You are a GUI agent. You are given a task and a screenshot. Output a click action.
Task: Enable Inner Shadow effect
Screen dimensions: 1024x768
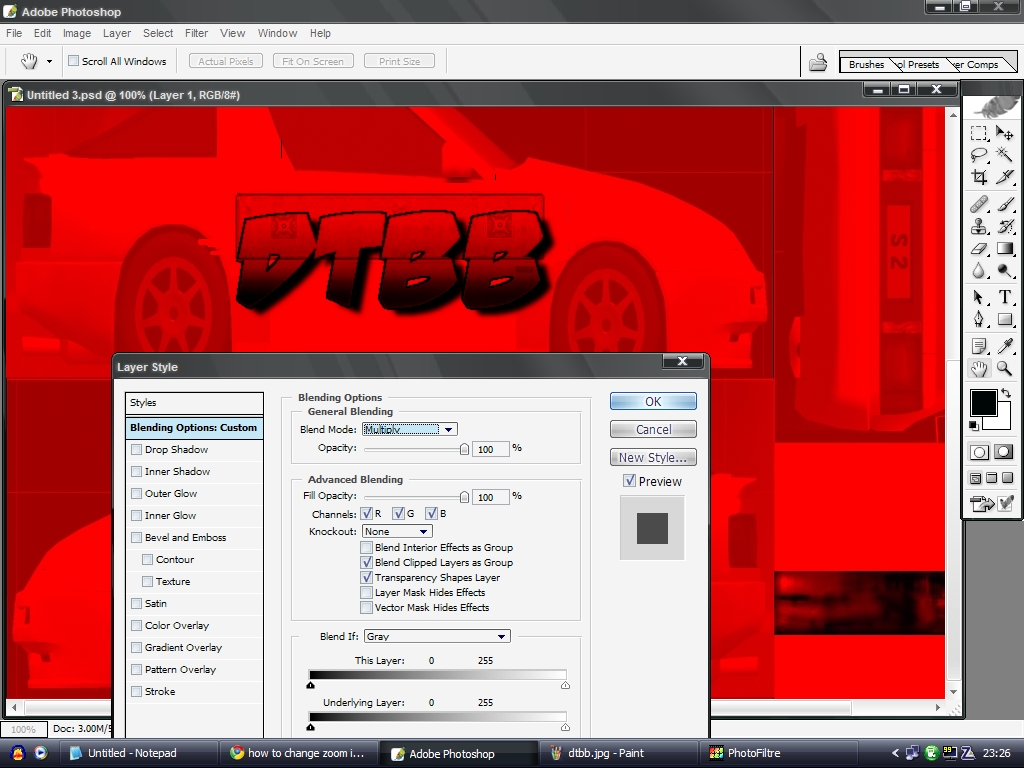(x=136, y=472)
